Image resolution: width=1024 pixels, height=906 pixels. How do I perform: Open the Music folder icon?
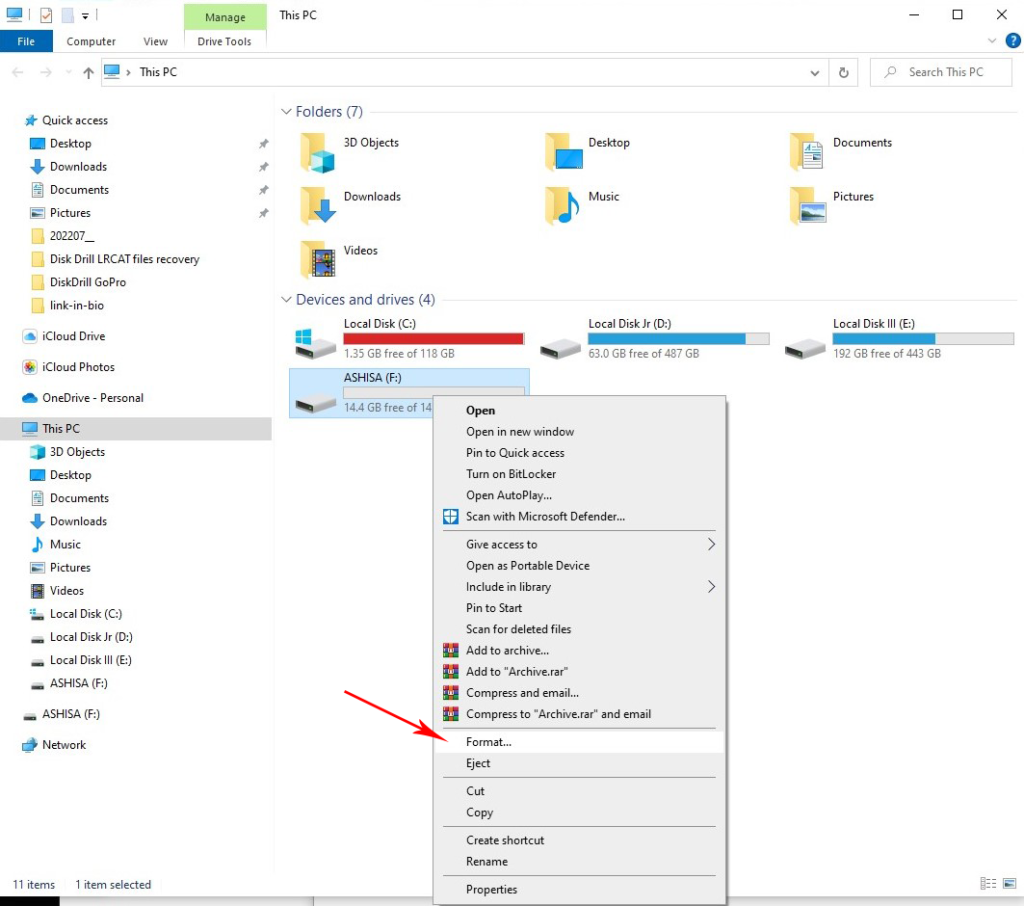pos(563,206)
